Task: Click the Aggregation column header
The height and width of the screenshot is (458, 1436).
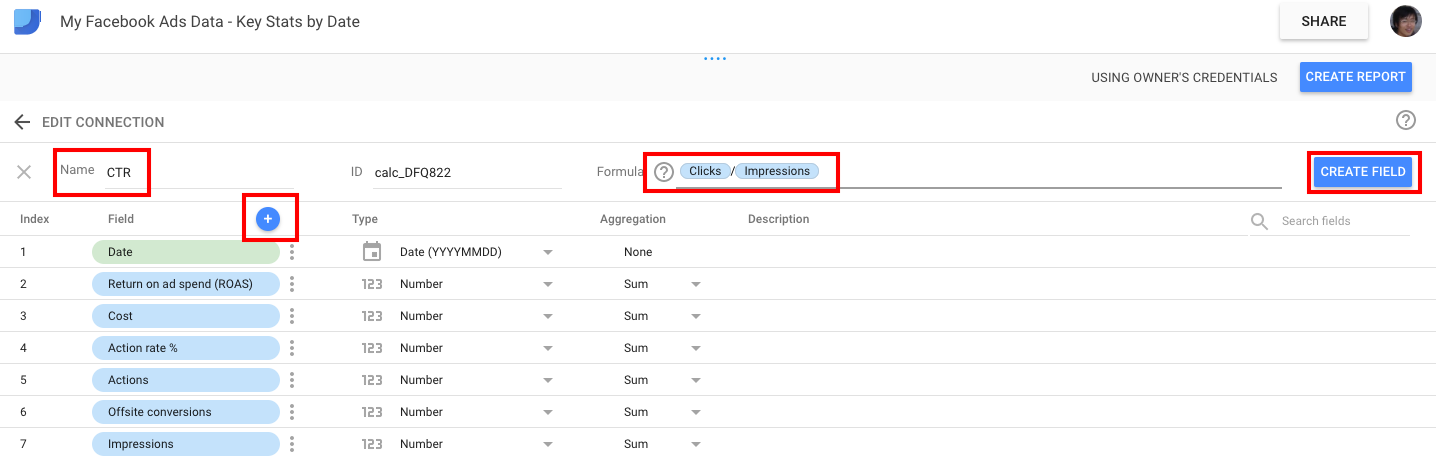Action: (x=633, y=219)
